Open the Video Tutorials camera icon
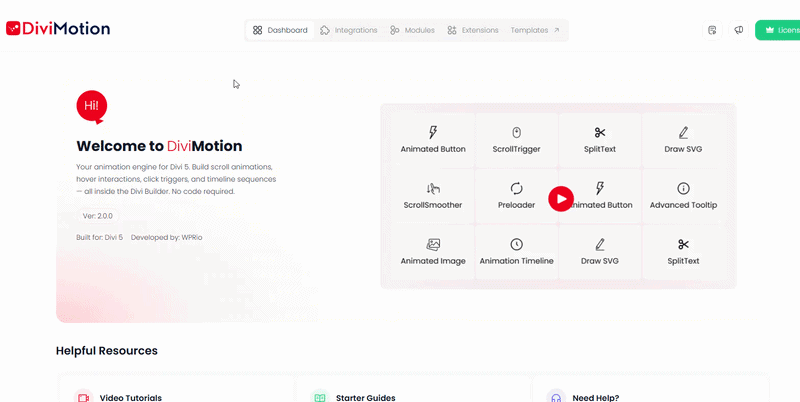The width and height of the screenshot is (800, 402). click(83, 397)
